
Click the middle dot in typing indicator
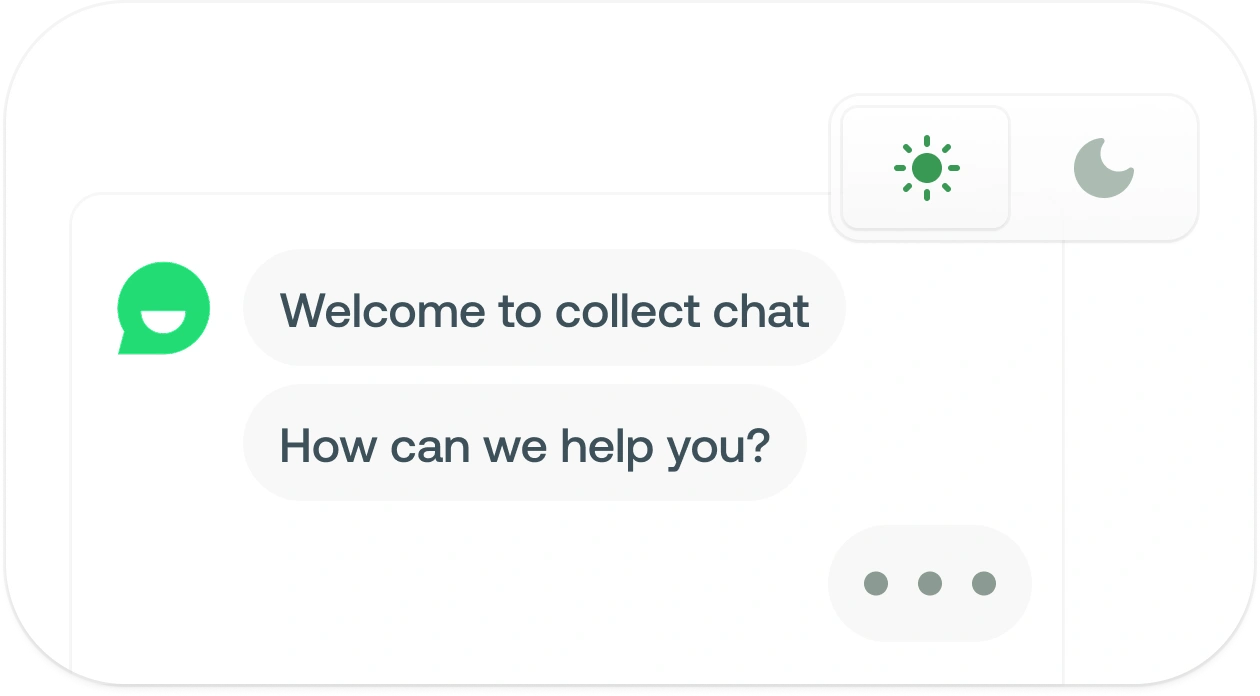929,583
